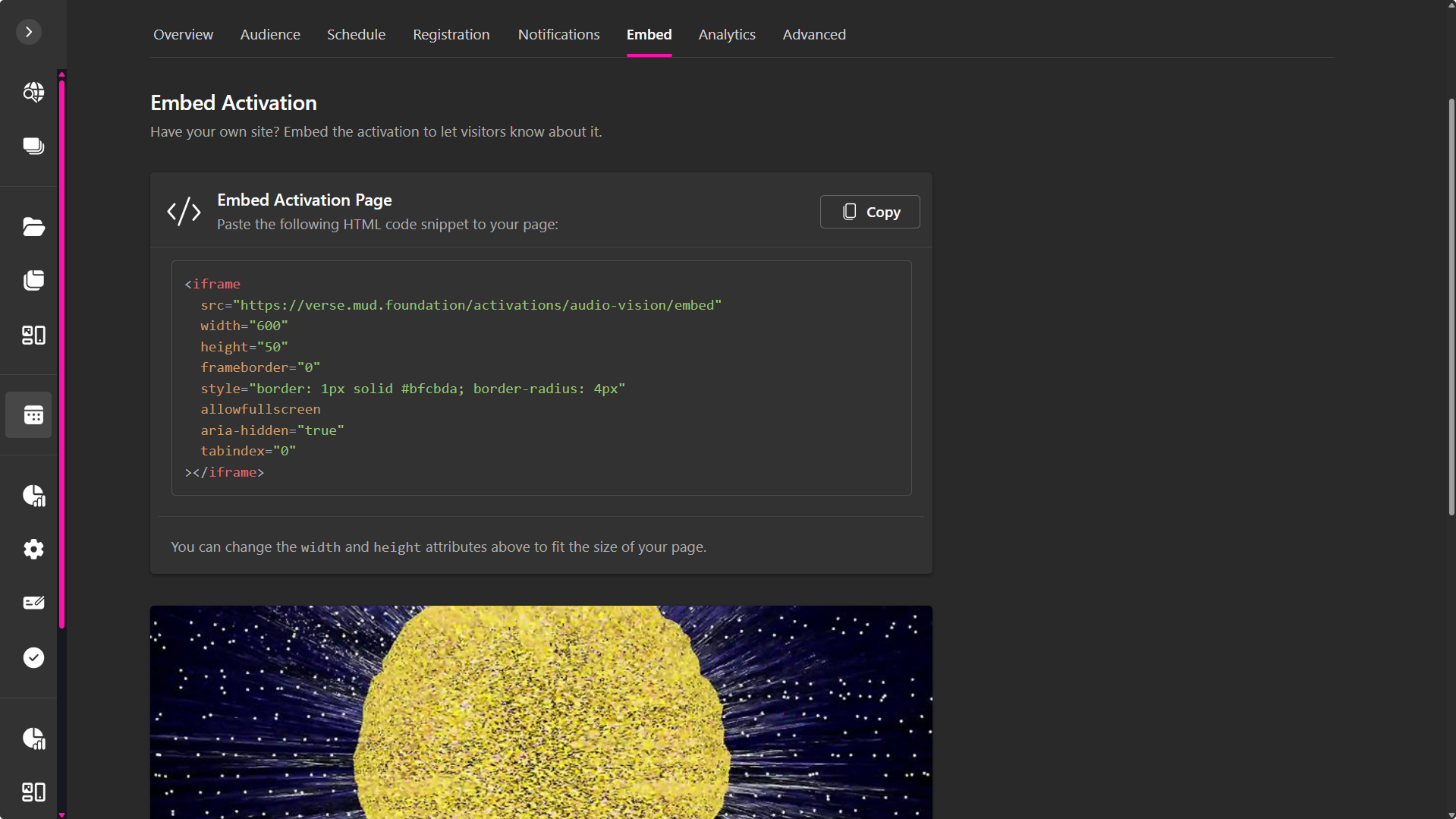The width and height of the screenshot is (1456, 819).
Task: Open the Schedule tab
Action: [356, 35]
